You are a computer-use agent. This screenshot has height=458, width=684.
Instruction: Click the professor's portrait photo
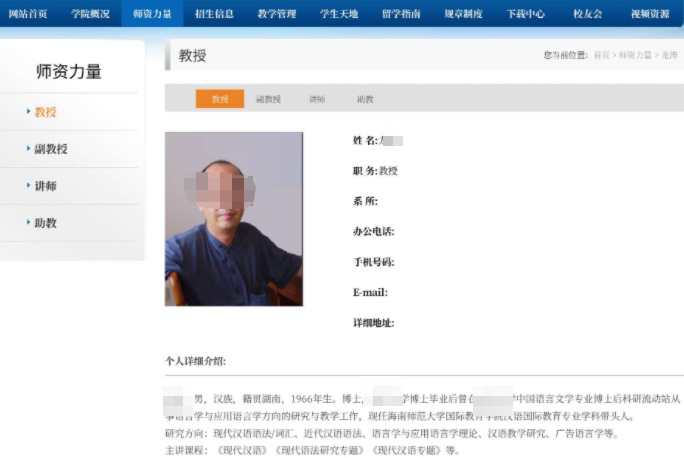(x=234, y=219)
